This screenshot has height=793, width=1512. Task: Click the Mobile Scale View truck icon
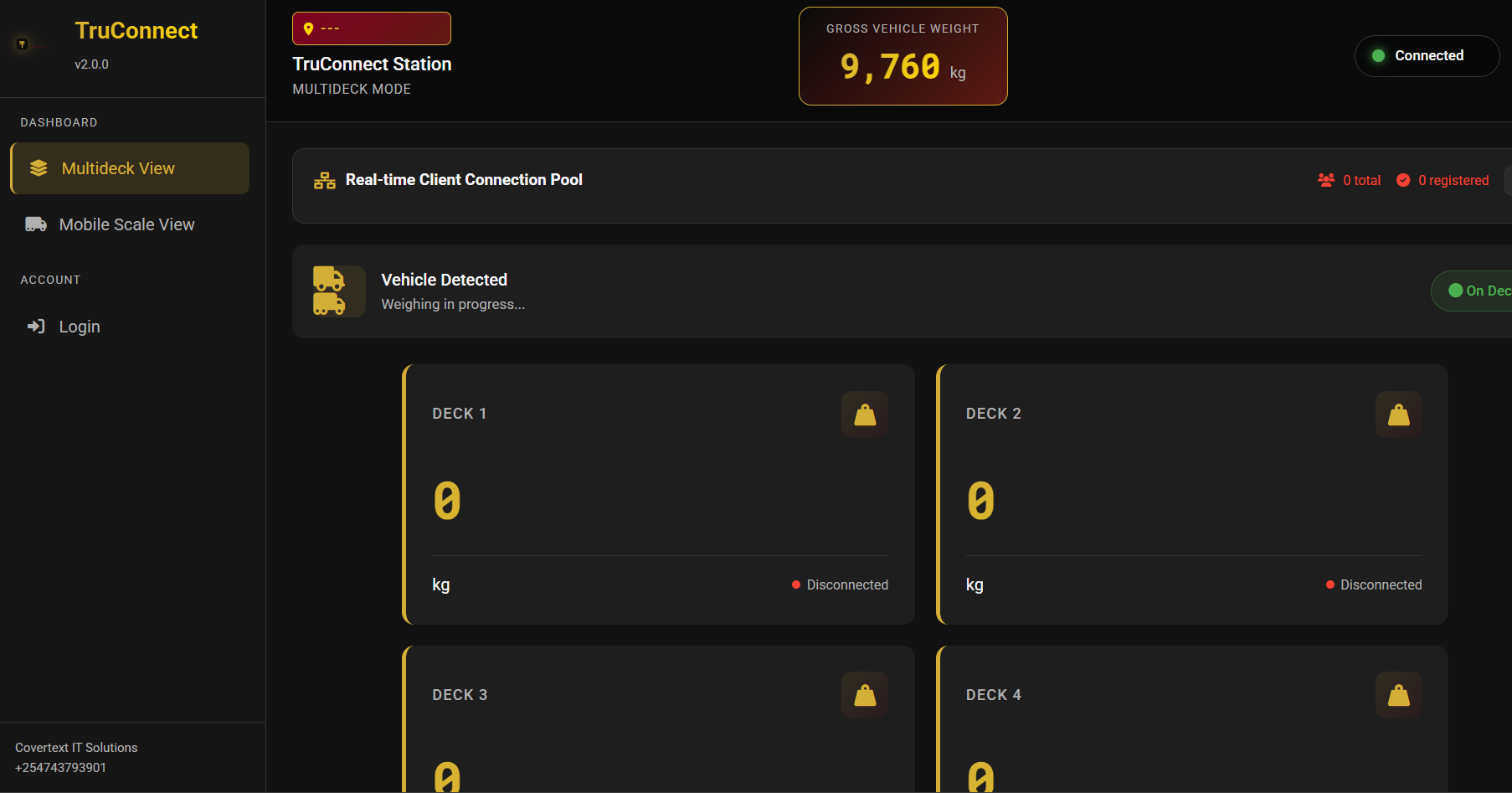[x=36, y=224]
